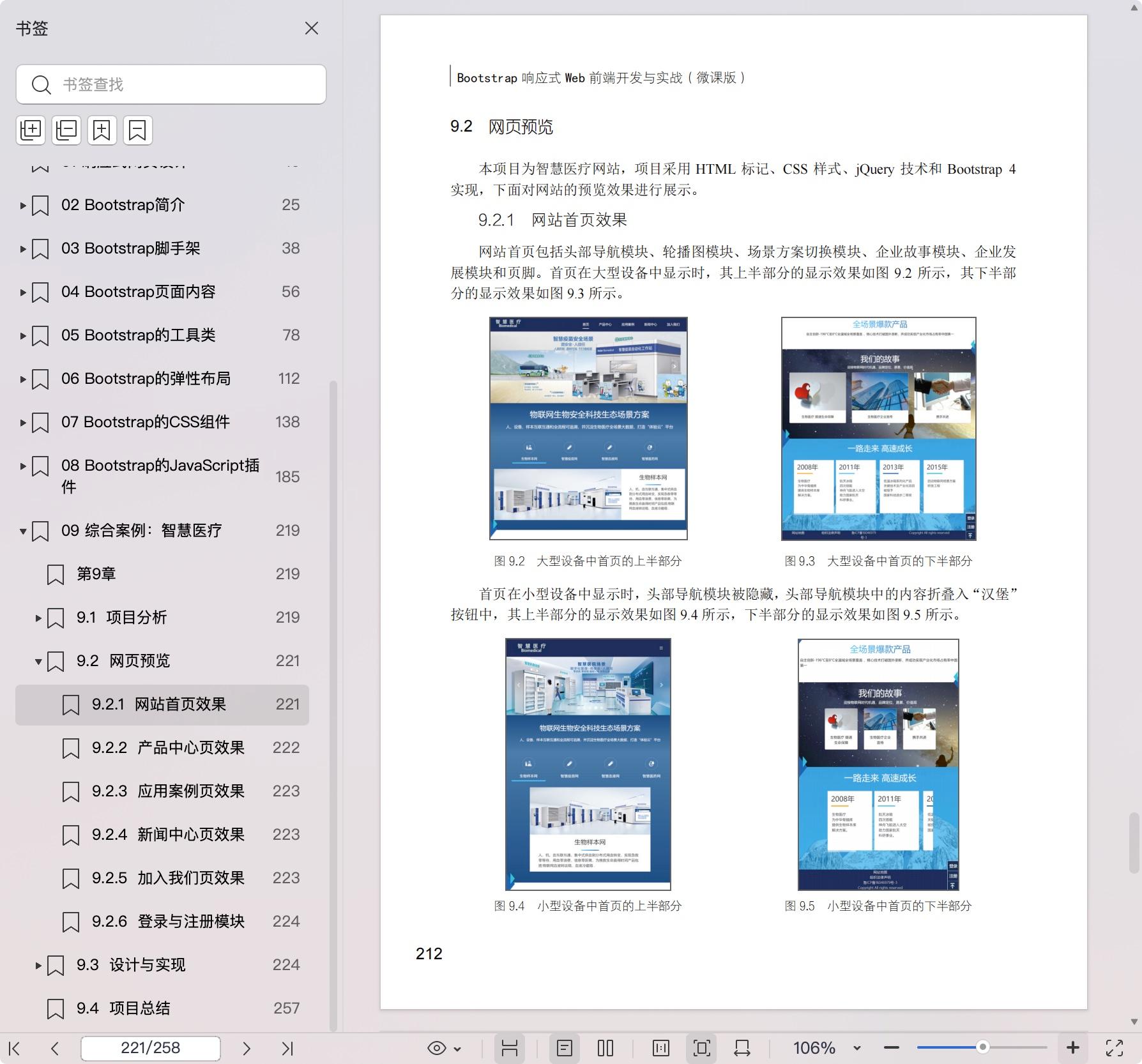Go to 9.2.4 新闻中心页效果
Viewport: 1142px width, 1064px height.
coord(168,835)
